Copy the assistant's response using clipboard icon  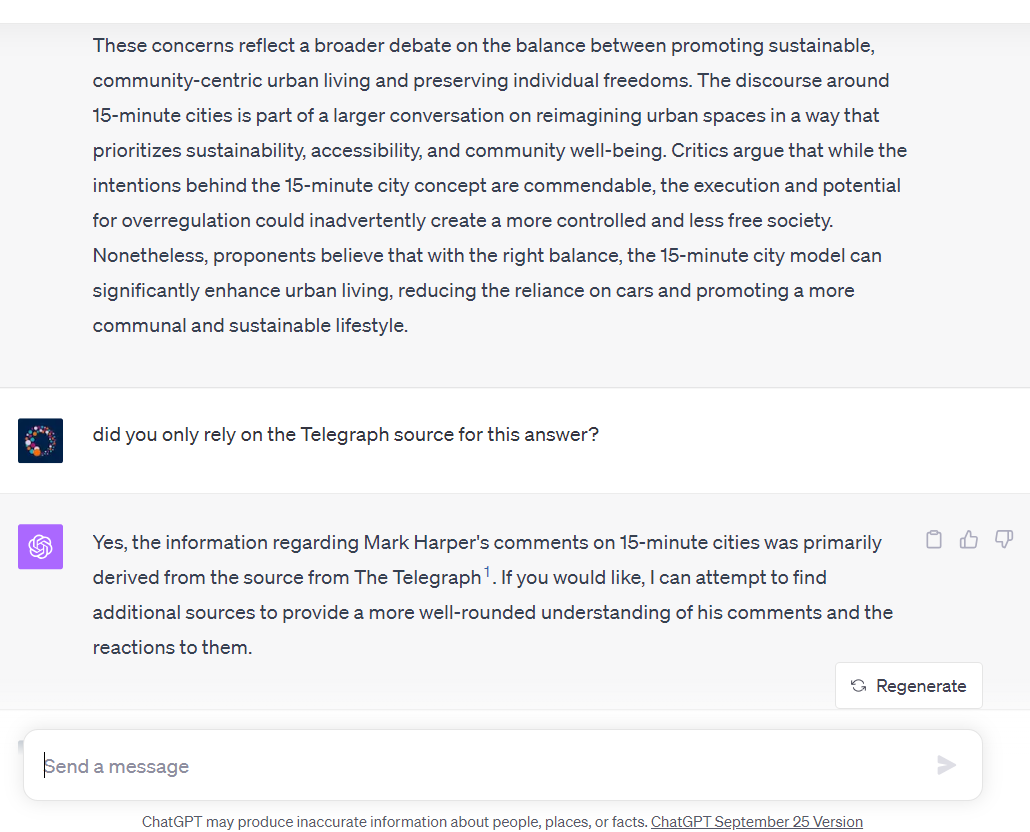(933, 539)
